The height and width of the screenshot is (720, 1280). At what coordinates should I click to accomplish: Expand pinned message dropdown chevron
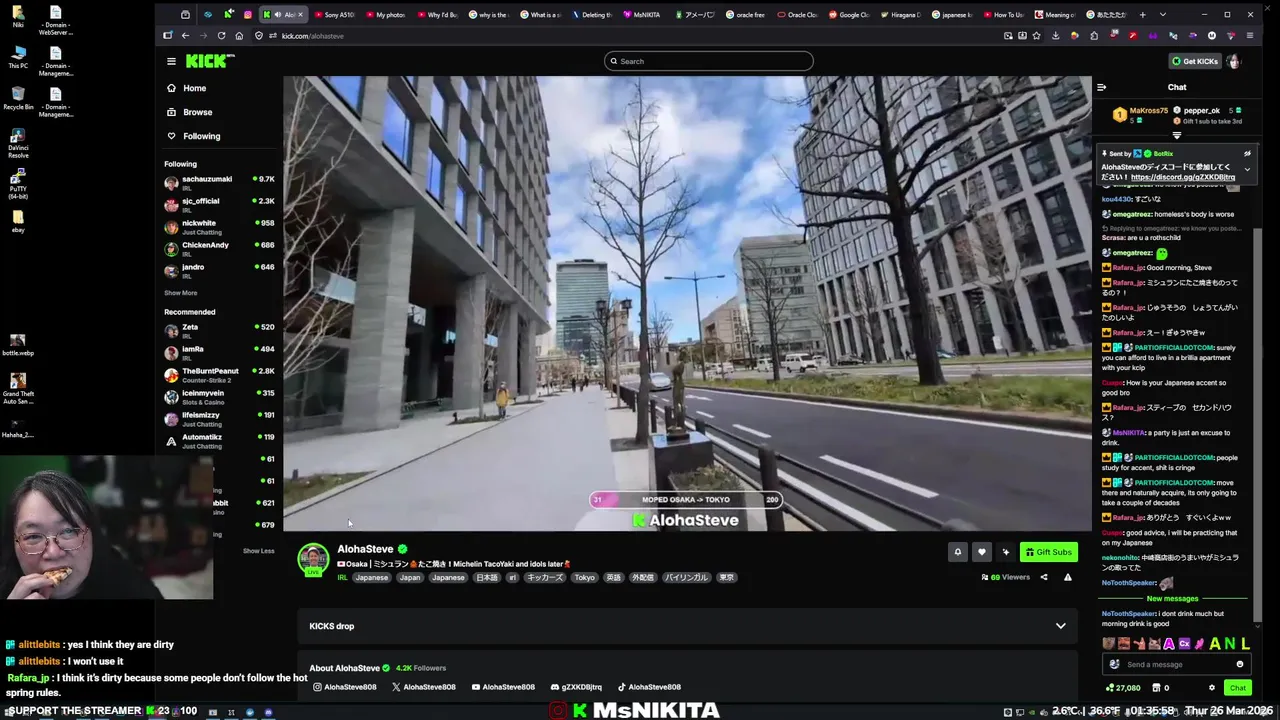coord(1247,169)
